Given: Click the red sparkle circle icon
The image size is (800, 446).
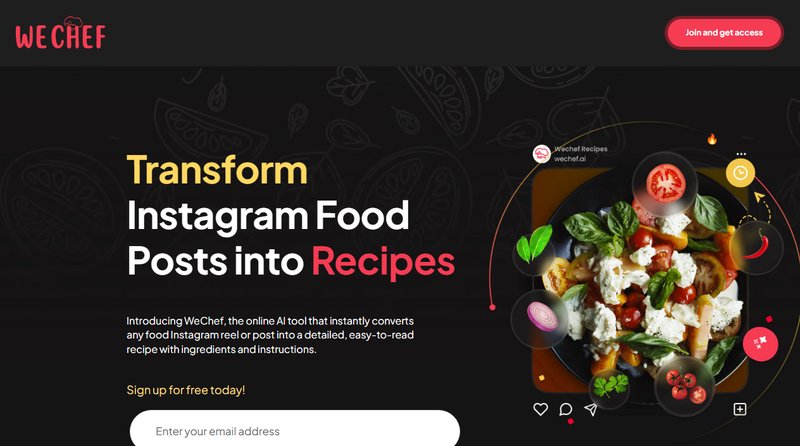Looking at the screenshot, I should (x=760, y=344).
